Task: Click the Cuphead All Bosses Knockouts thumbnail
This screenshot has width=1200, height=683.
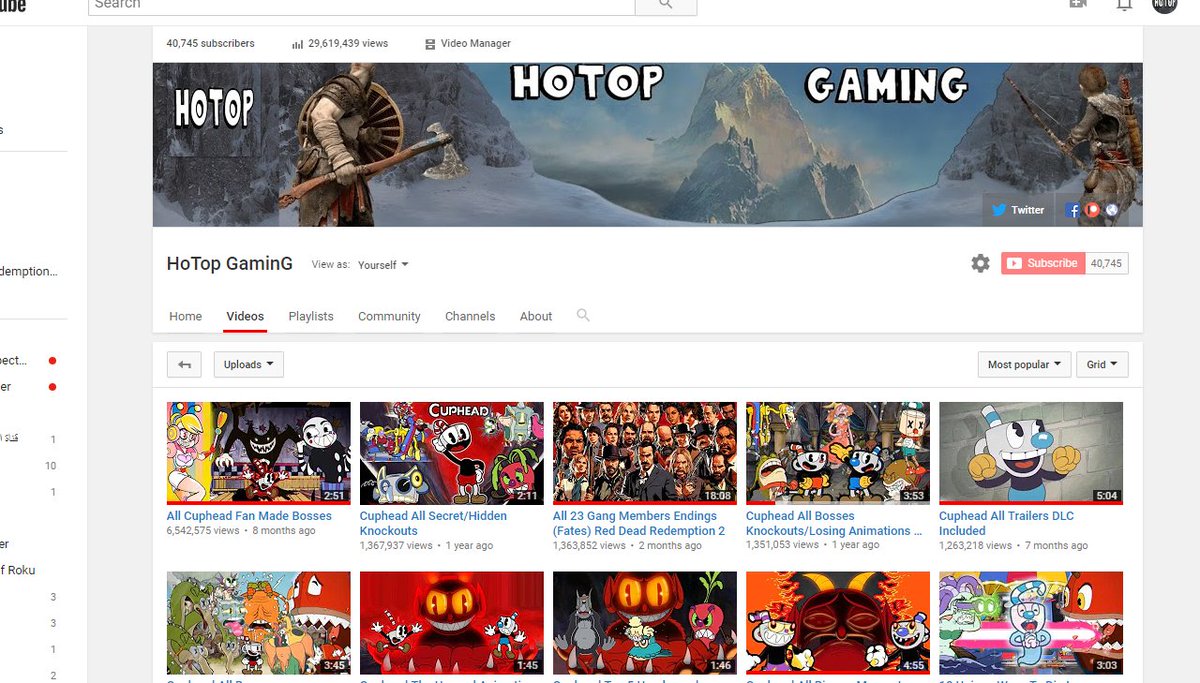Action: pos(838,453)
